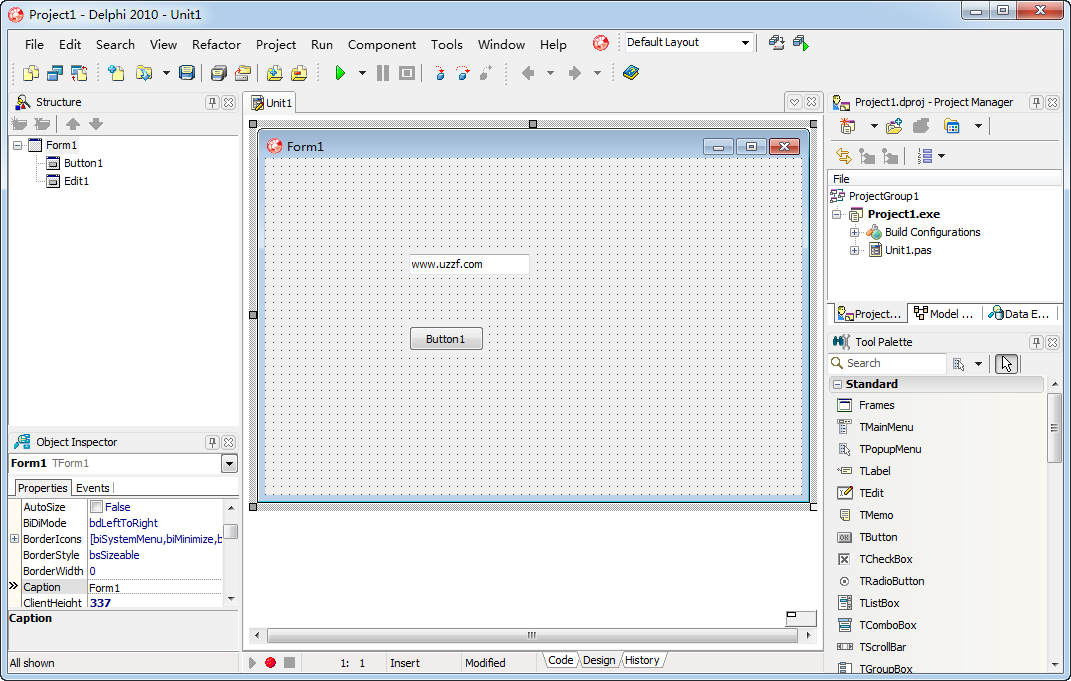Switch to the Code tab
The image size is (1071, 681).
(x=561, y=661)
